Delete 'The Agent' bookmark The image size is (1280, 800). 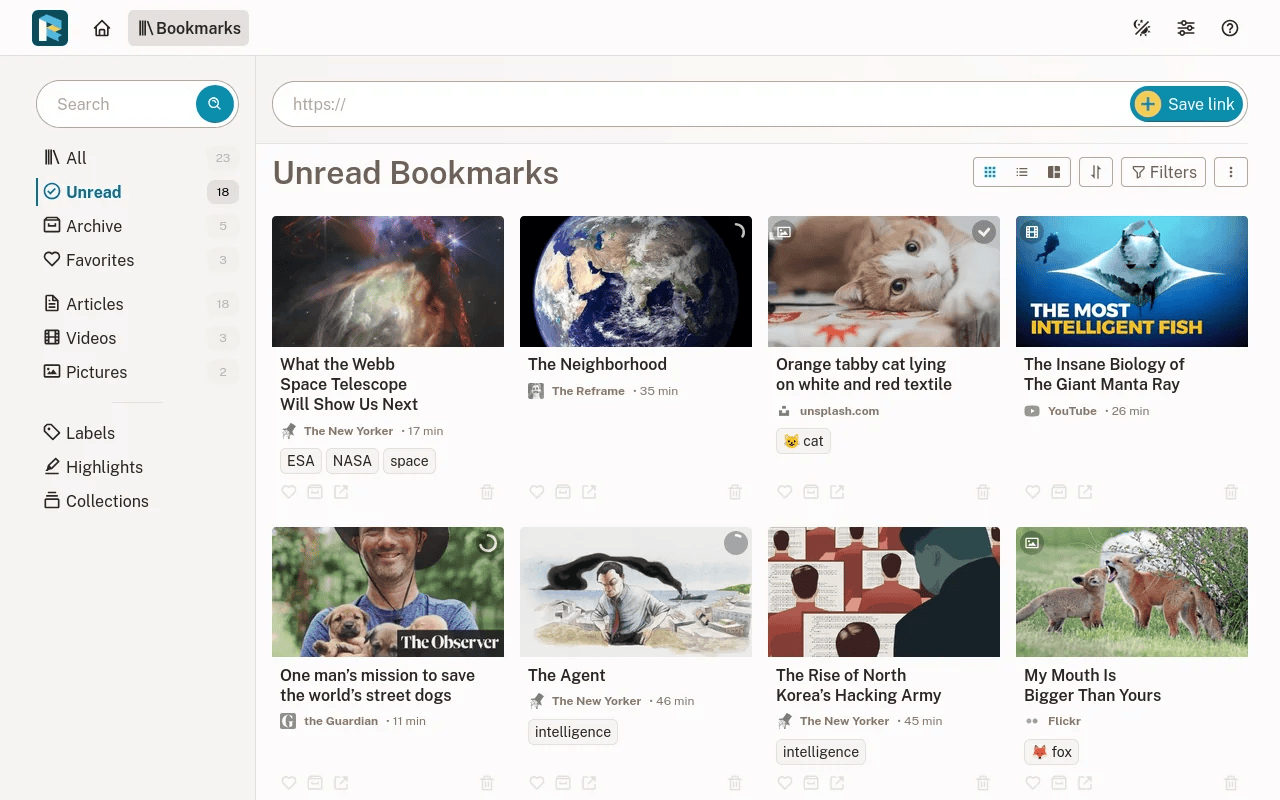[735, 783]
